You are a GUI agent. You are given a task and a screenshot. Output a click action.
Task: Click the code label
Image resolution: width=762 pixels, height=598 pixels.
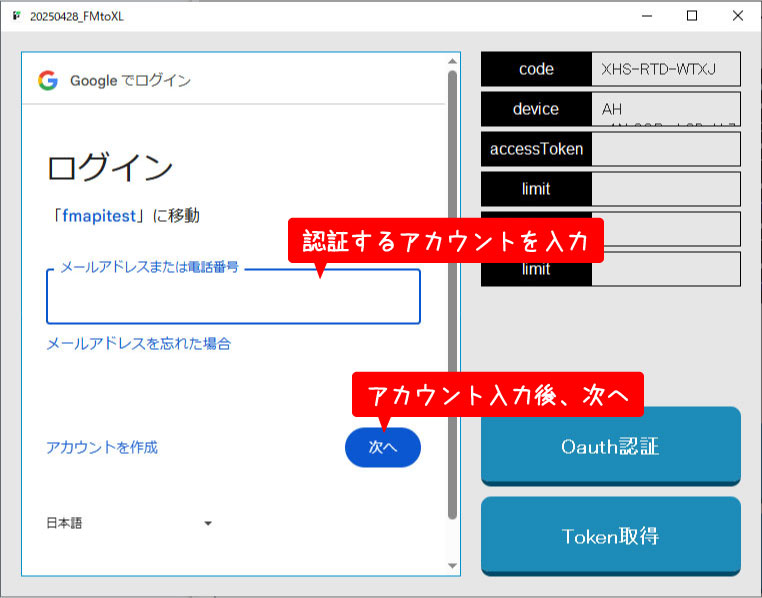537,69
